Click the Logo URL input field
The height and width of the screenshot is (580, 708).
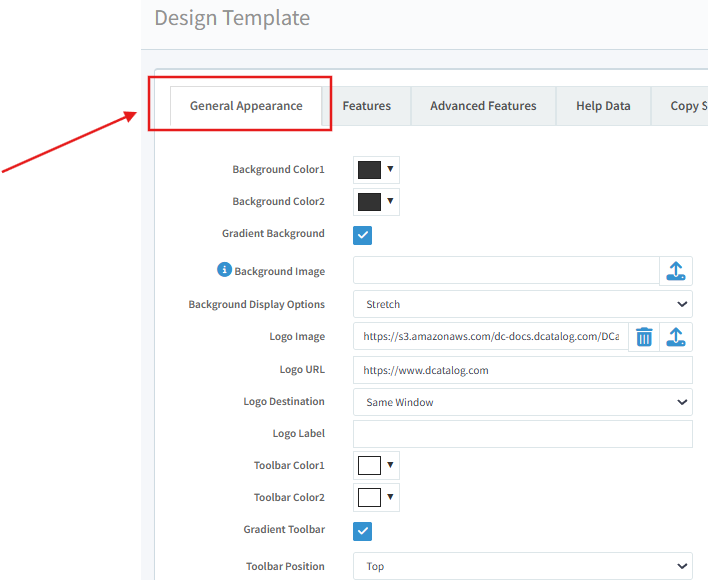coord(522,370)
